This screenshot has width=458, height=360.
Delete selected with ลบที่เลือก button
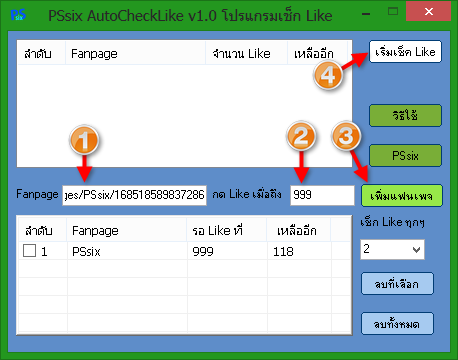[x=397, y=284]
